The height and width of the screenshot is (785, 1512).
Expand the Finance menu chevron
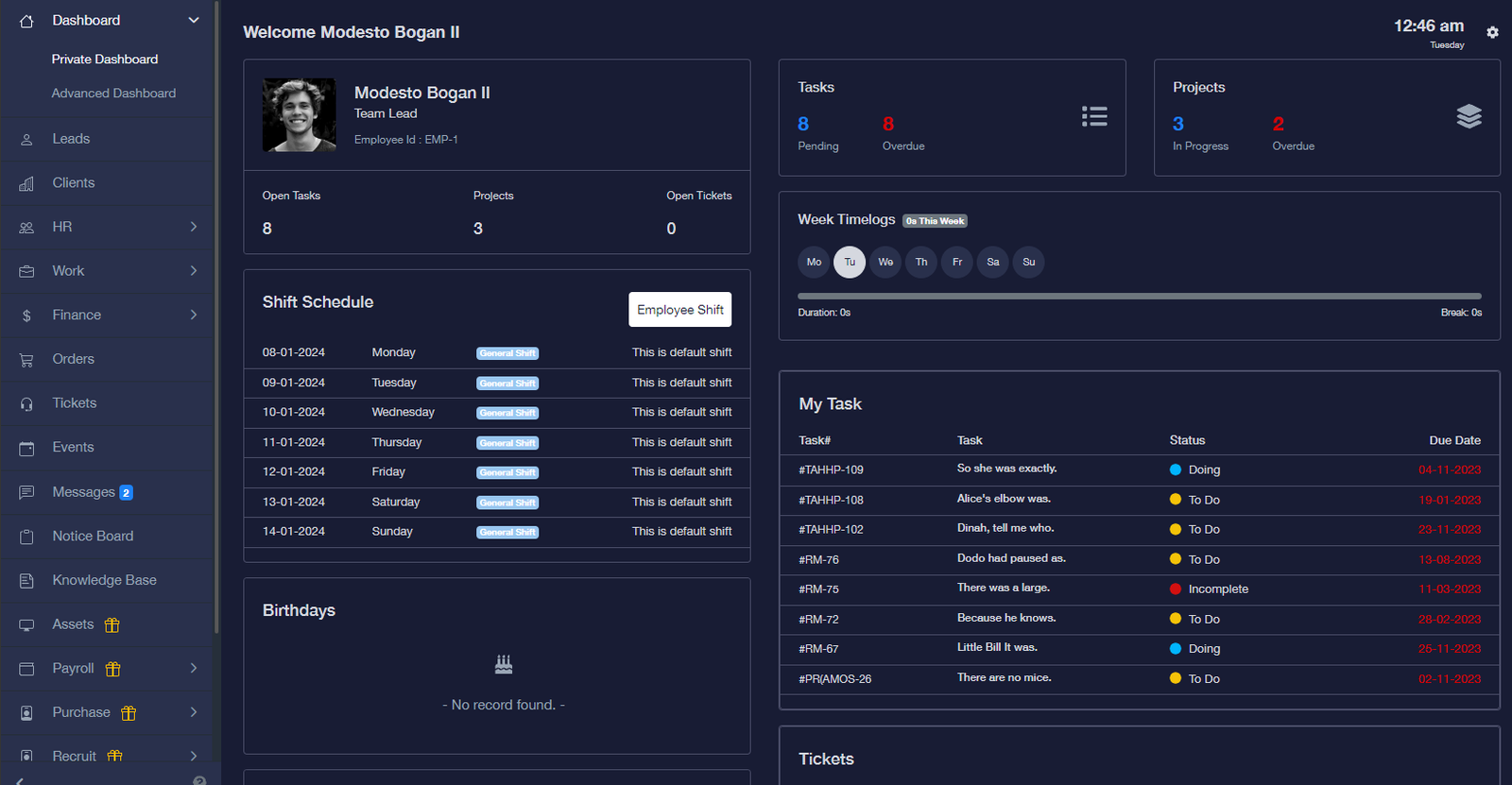(x=194, y=315)
